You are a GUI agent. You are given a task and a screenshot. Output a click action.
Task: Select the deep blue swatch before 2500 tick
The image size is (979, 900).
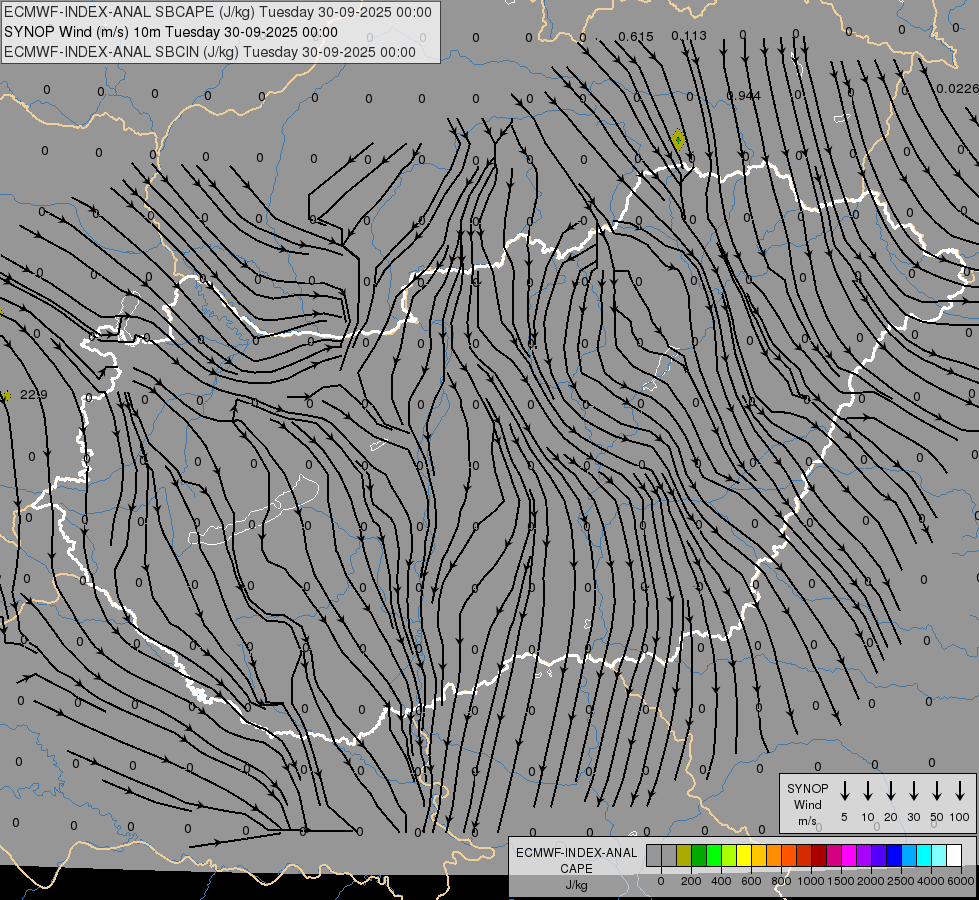pyautogui.click(x=894, y=856)
